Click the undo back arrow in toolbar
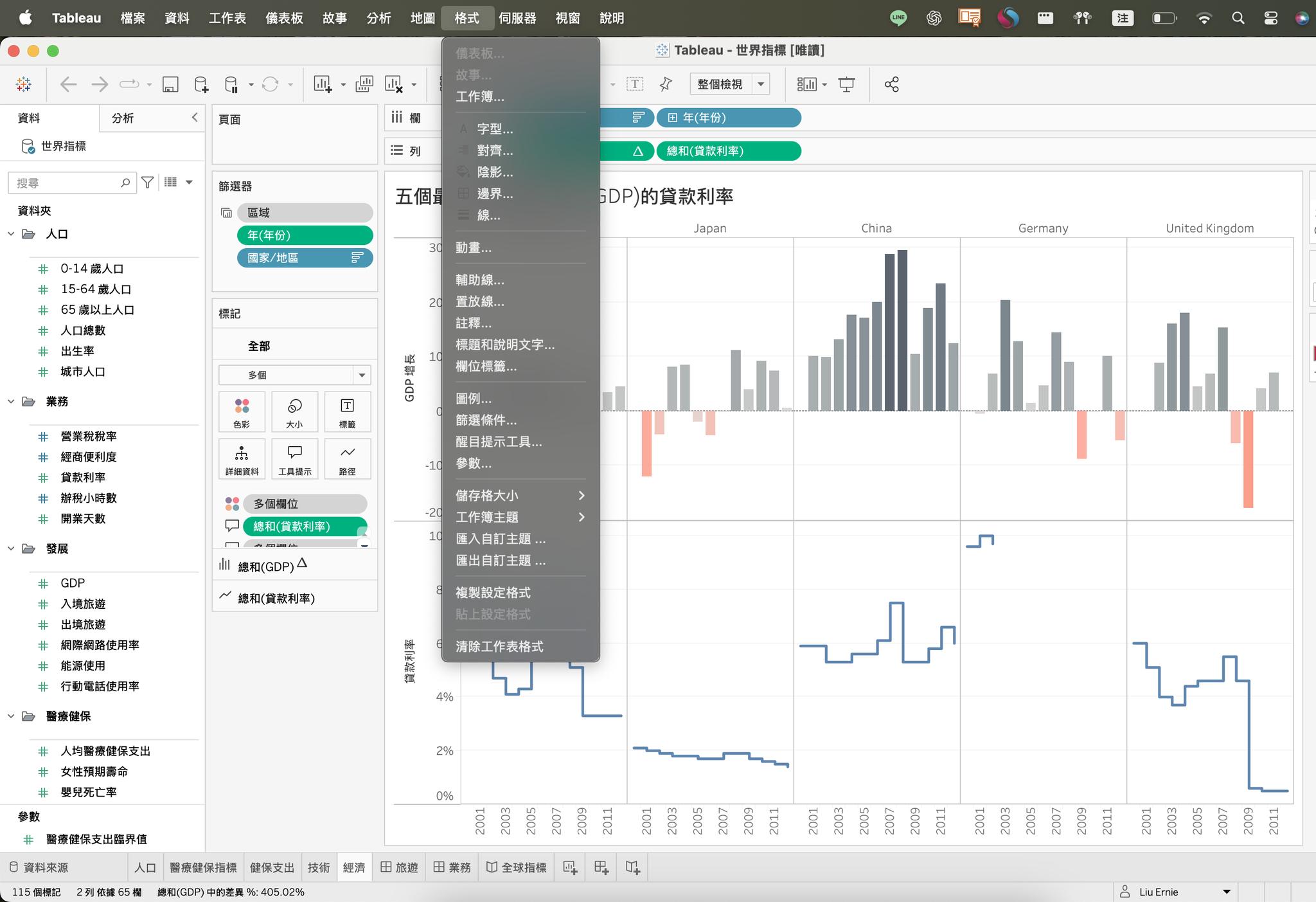 (68, 84)
